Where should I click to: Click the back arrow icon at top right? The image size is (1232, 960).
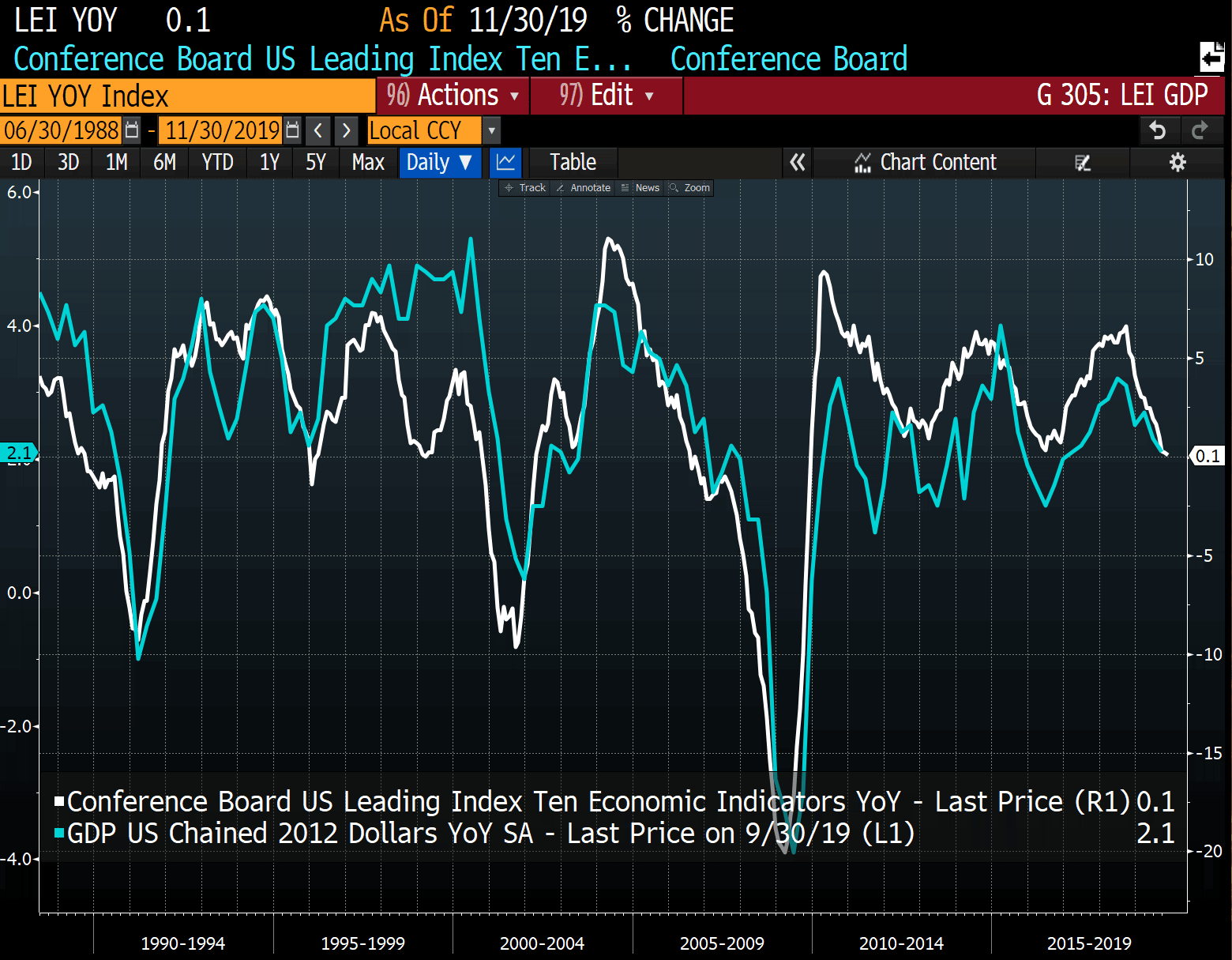(x=1212, y=57)
